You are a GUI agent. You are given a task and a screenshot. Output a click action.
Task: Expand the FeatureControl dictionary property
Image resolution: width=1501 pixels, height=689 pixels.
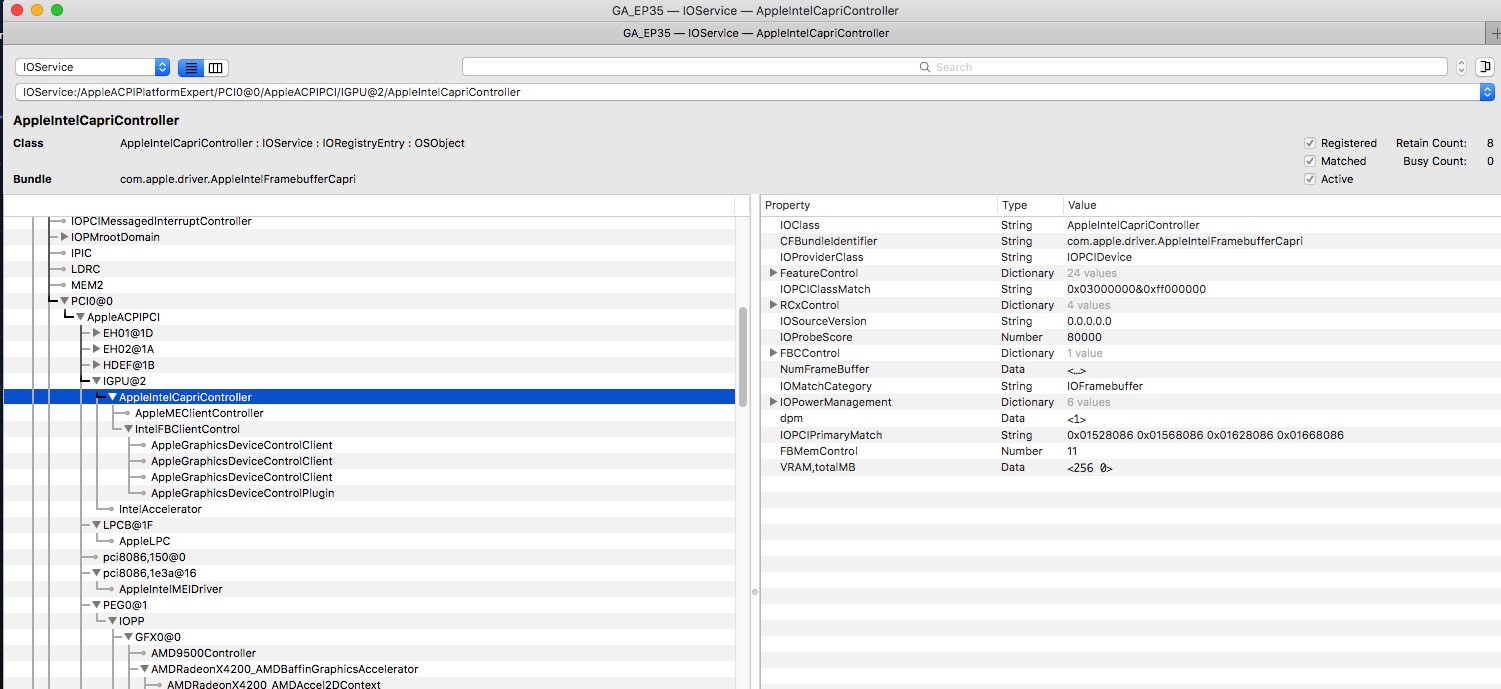(773, 273)
